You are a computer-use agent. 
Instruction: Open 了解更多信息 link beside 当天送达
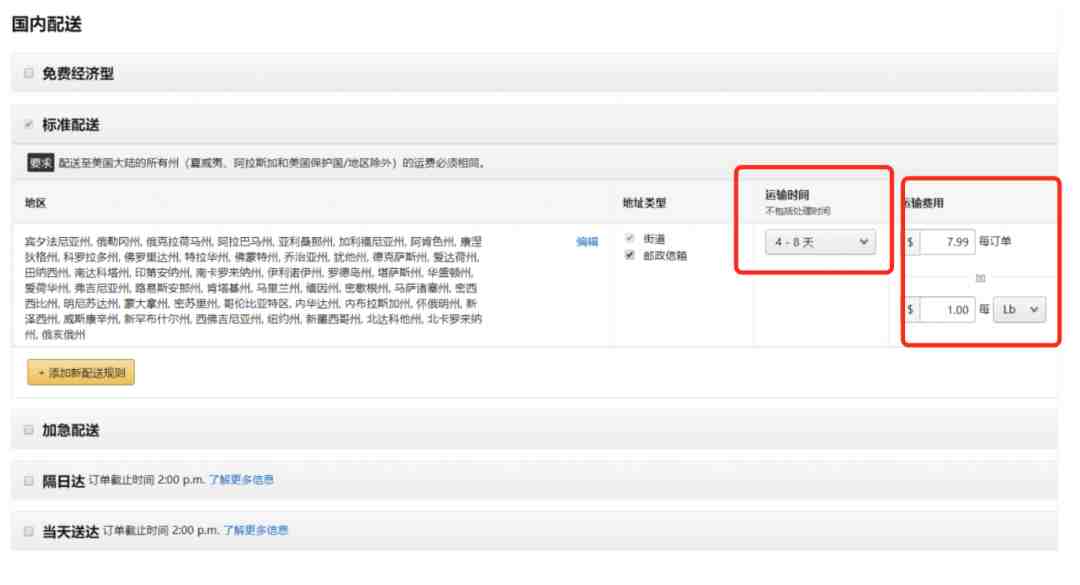[256, 530]
